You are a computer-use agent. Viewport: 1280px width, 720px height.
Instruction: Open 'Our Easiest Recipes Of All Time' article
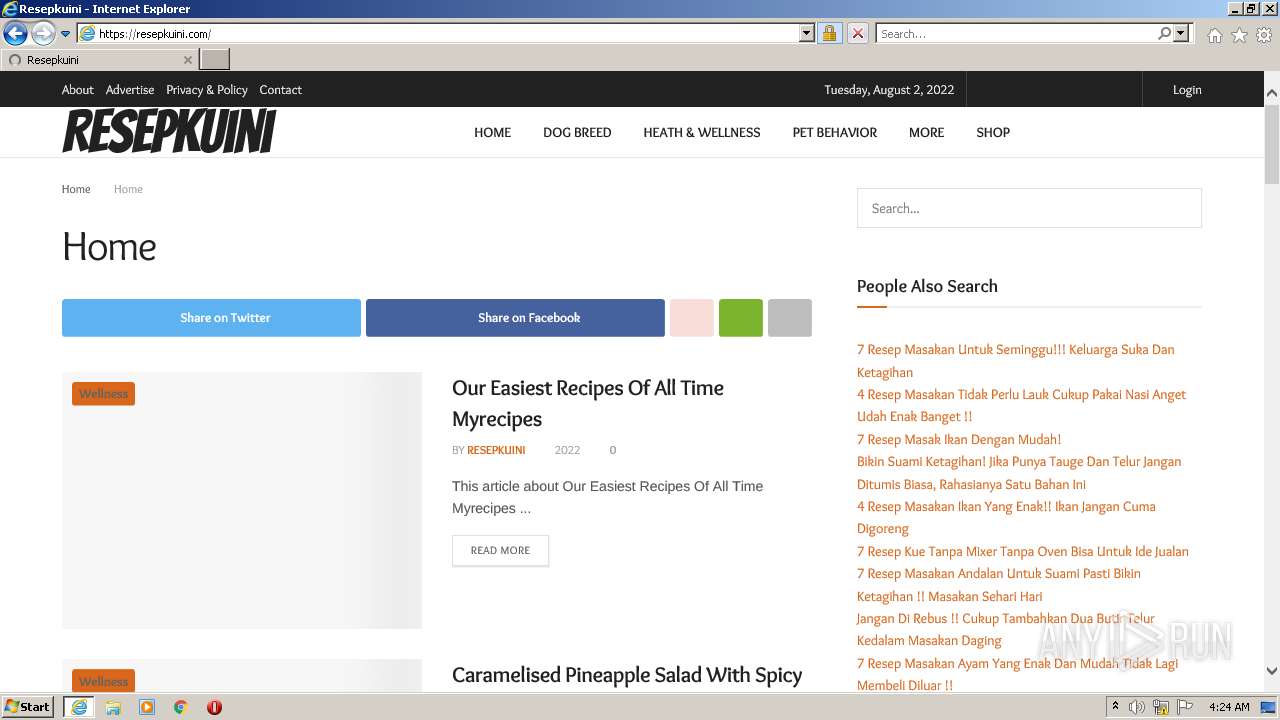588,403
